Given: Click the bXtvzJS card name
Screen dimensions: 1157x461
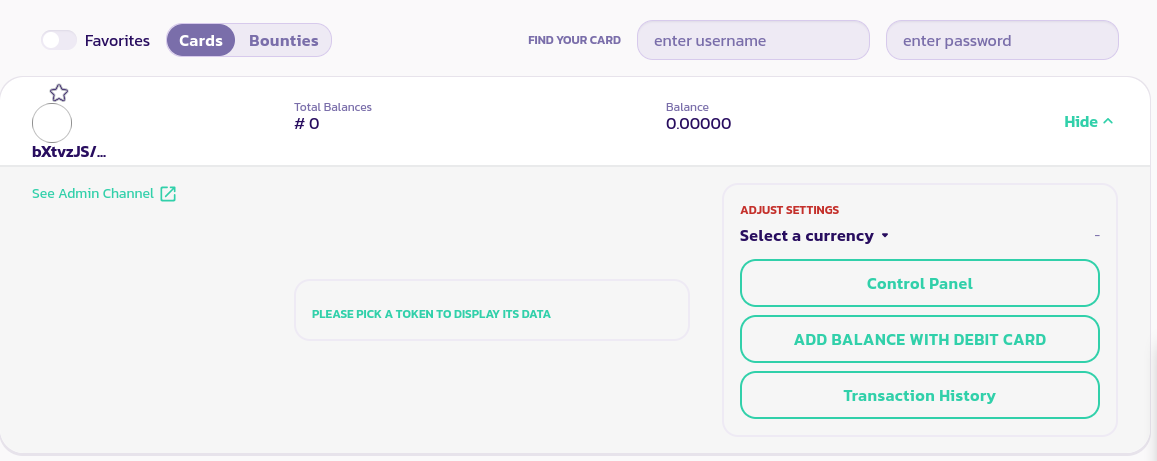Looking at the screenshot, I should click(69, 152).
